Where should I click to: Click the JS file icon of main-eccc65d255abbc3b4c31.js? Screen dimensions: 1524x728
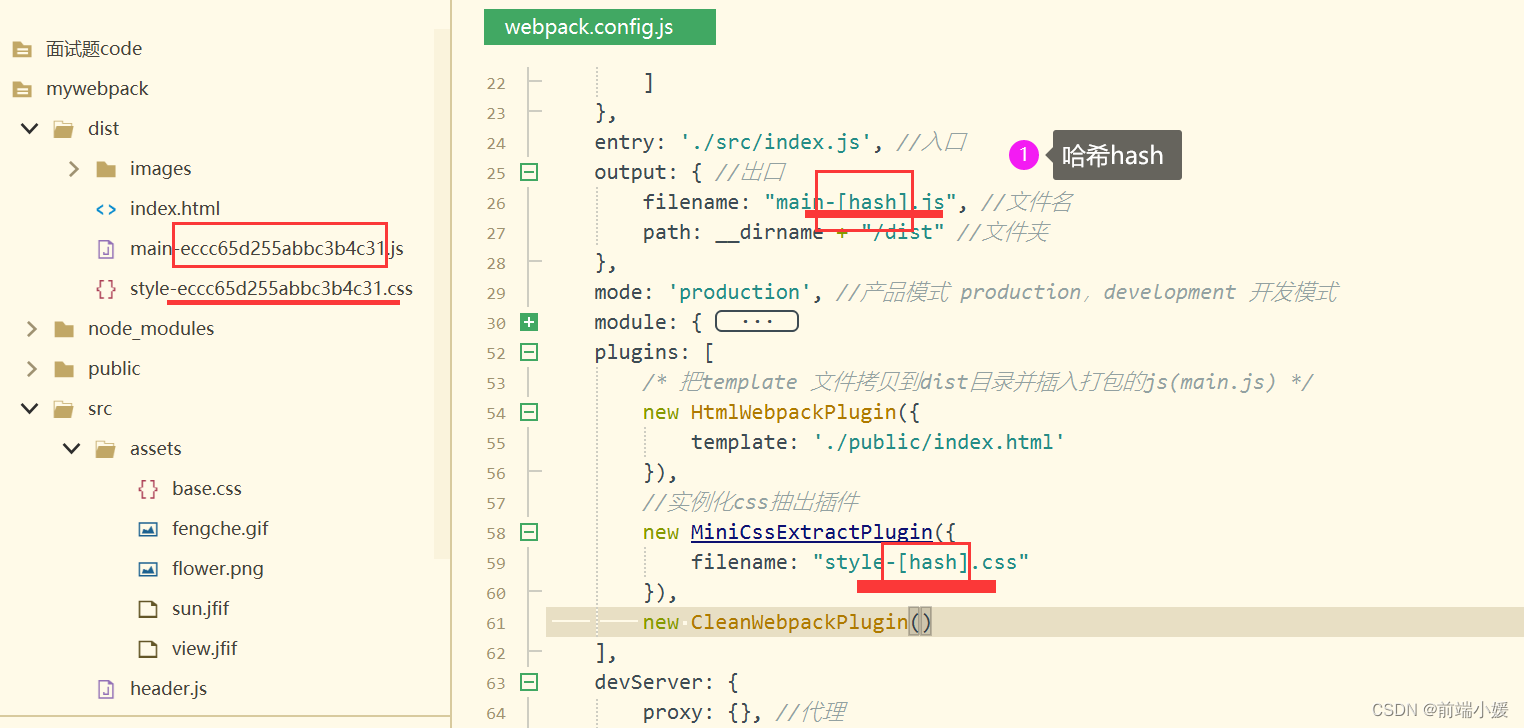(106, 249)
